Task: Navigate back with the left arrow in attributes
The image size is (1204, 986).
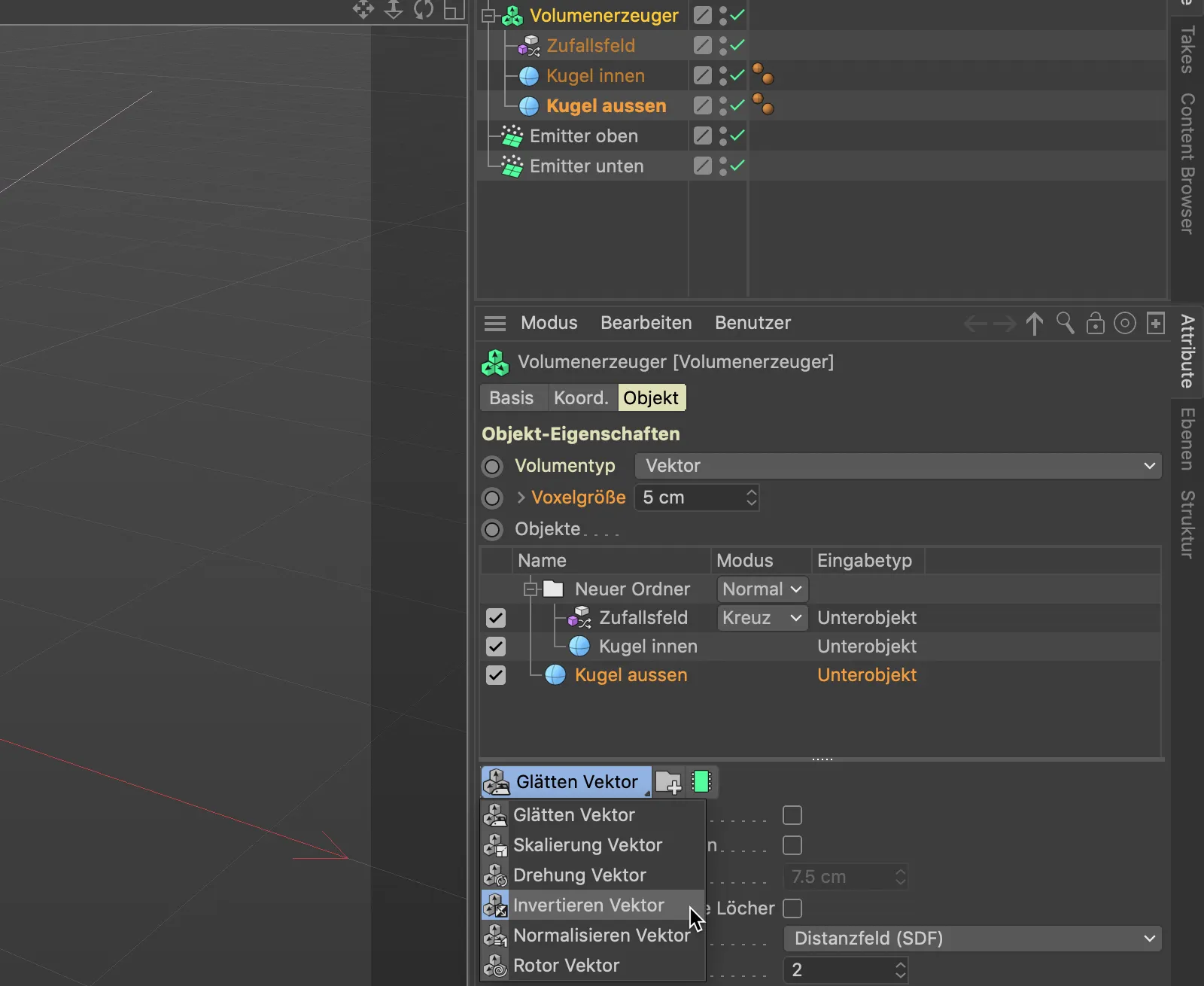Action: 975,324
